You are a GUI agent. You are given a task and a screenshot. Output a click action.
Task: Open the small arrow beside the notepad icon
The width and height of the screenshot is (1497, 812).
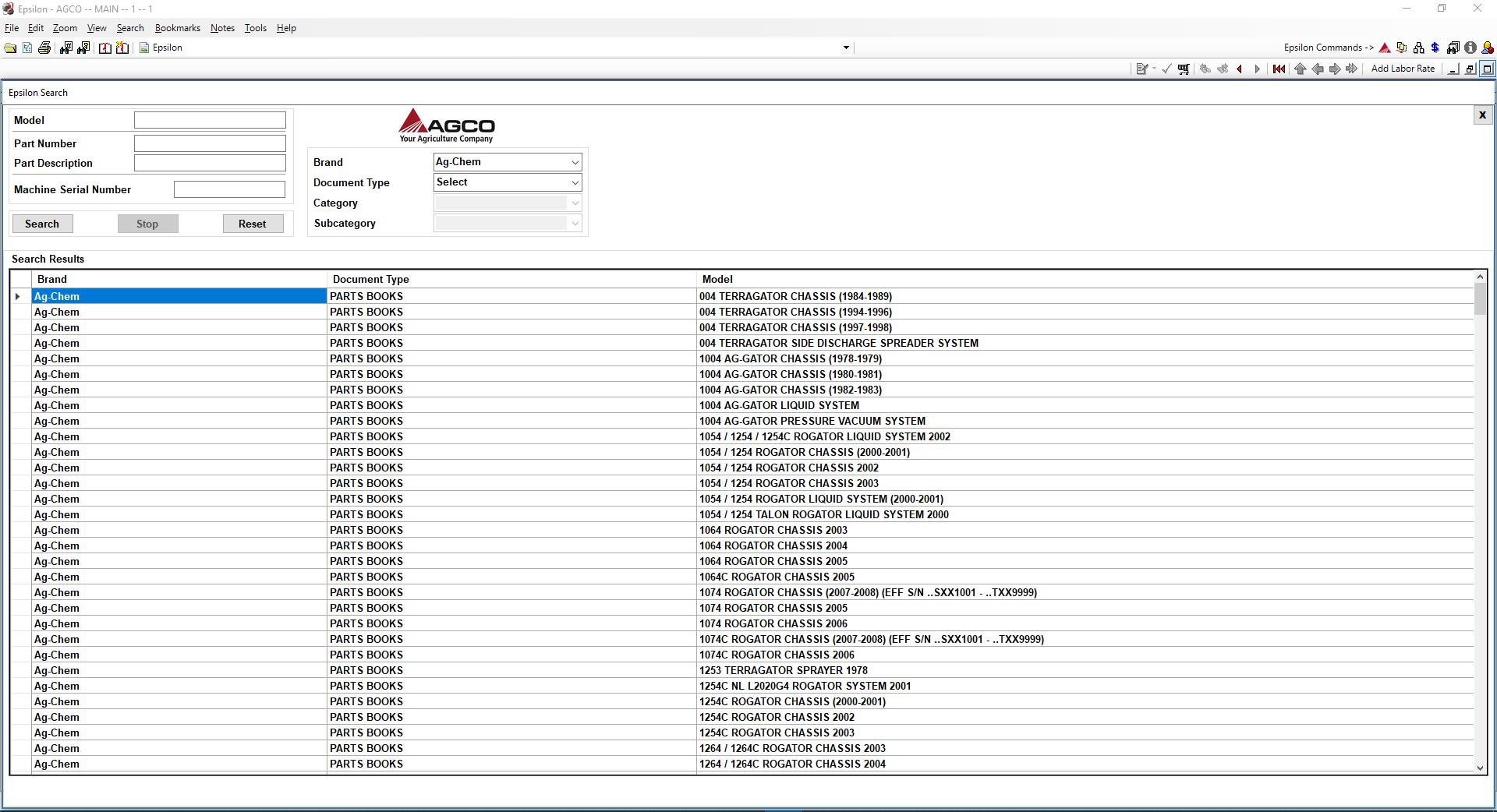[x=1154, y=69]
